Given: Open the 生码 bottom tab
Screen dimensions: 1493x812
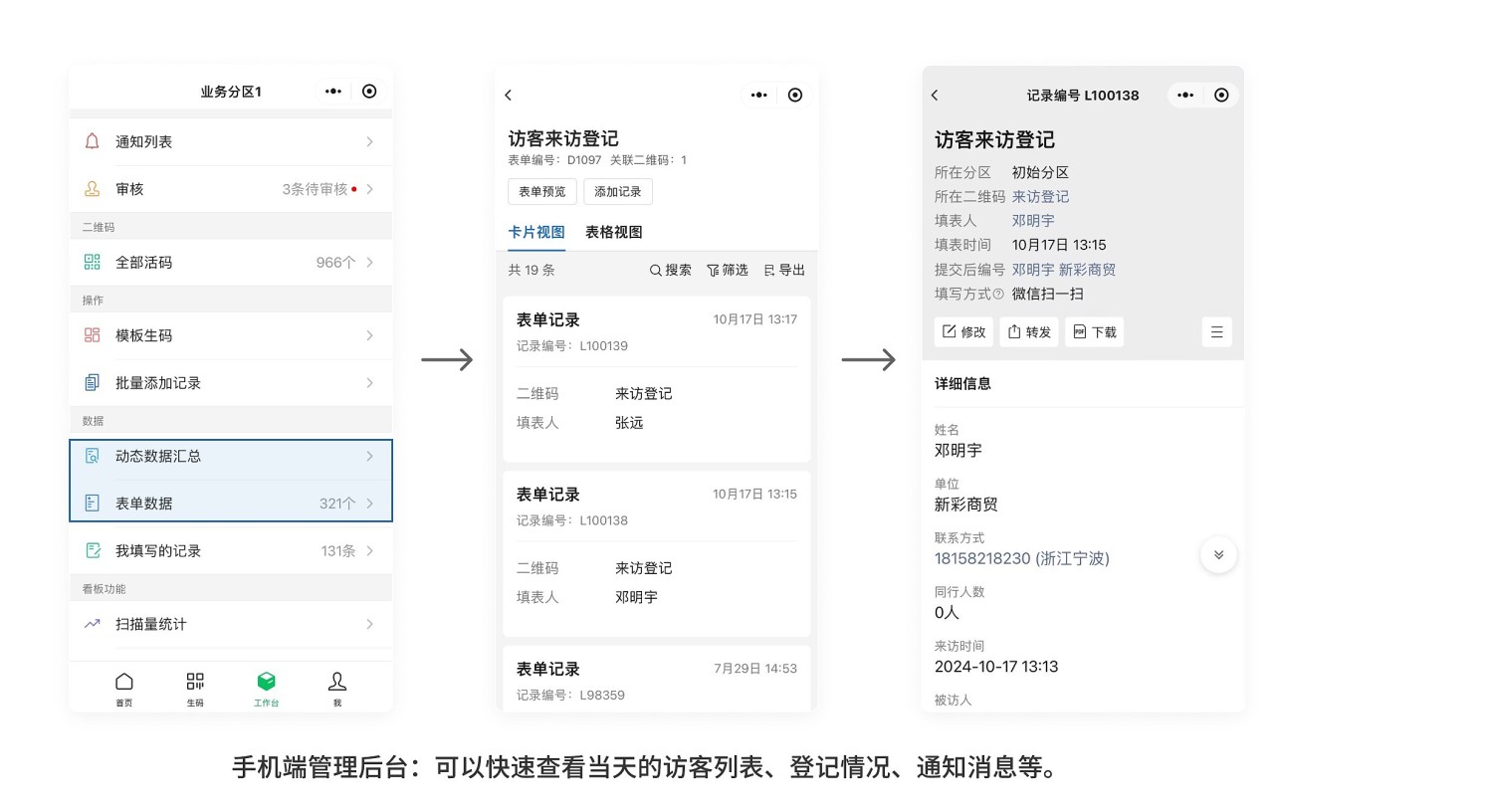Looking at the screenshot, I should 195,689.
